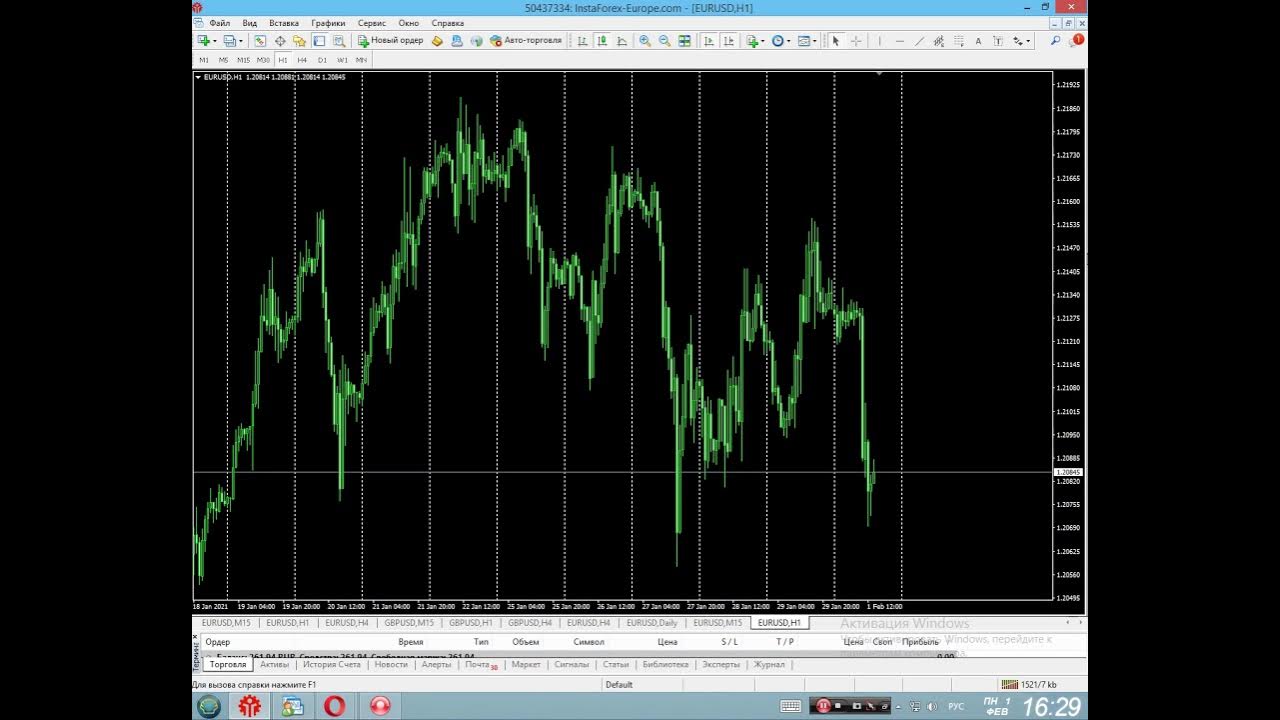The image size is (1280, 720).
Task: Select the text tool A
Action: 978,41
